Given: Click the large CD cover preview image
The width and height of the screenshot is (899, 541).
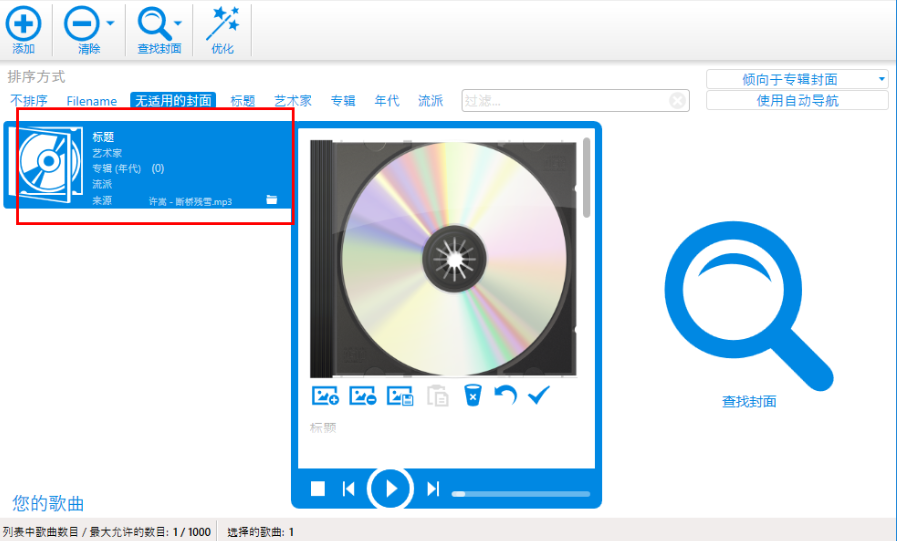Looking at the screenshot, I should point(443,258).
